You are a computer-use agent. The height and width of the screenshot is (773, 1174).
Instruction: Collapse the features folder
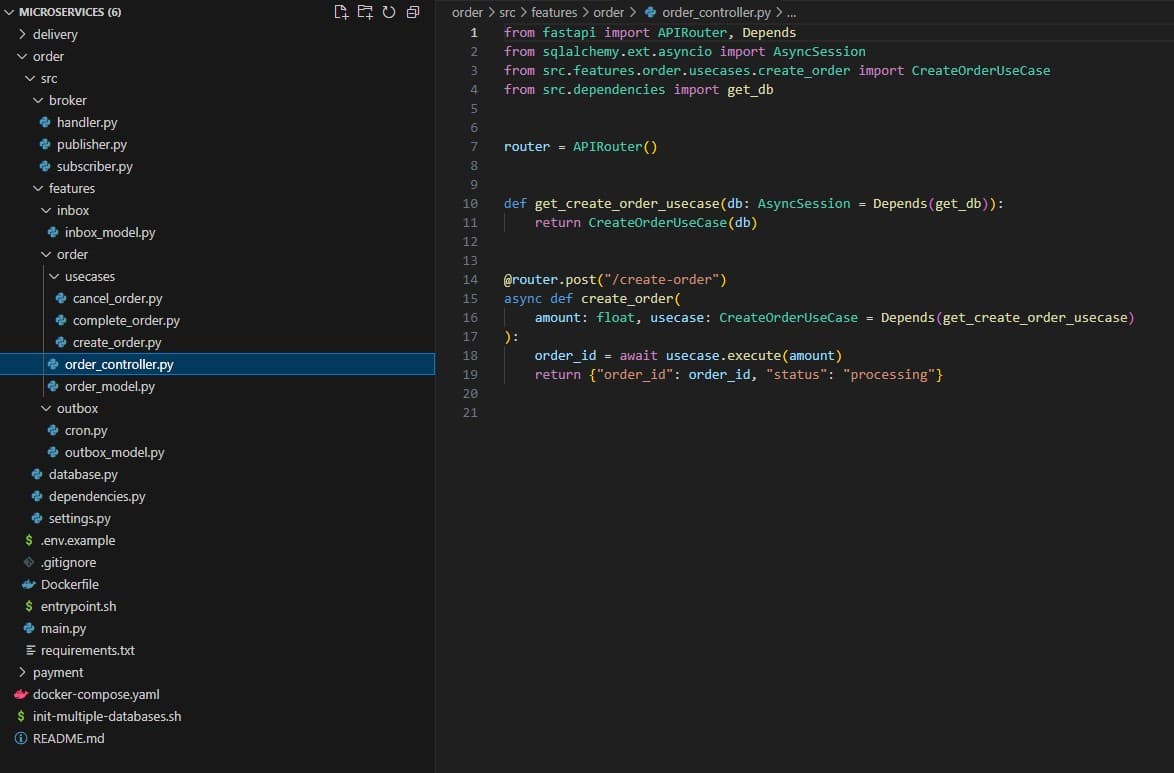click(38, 188)
